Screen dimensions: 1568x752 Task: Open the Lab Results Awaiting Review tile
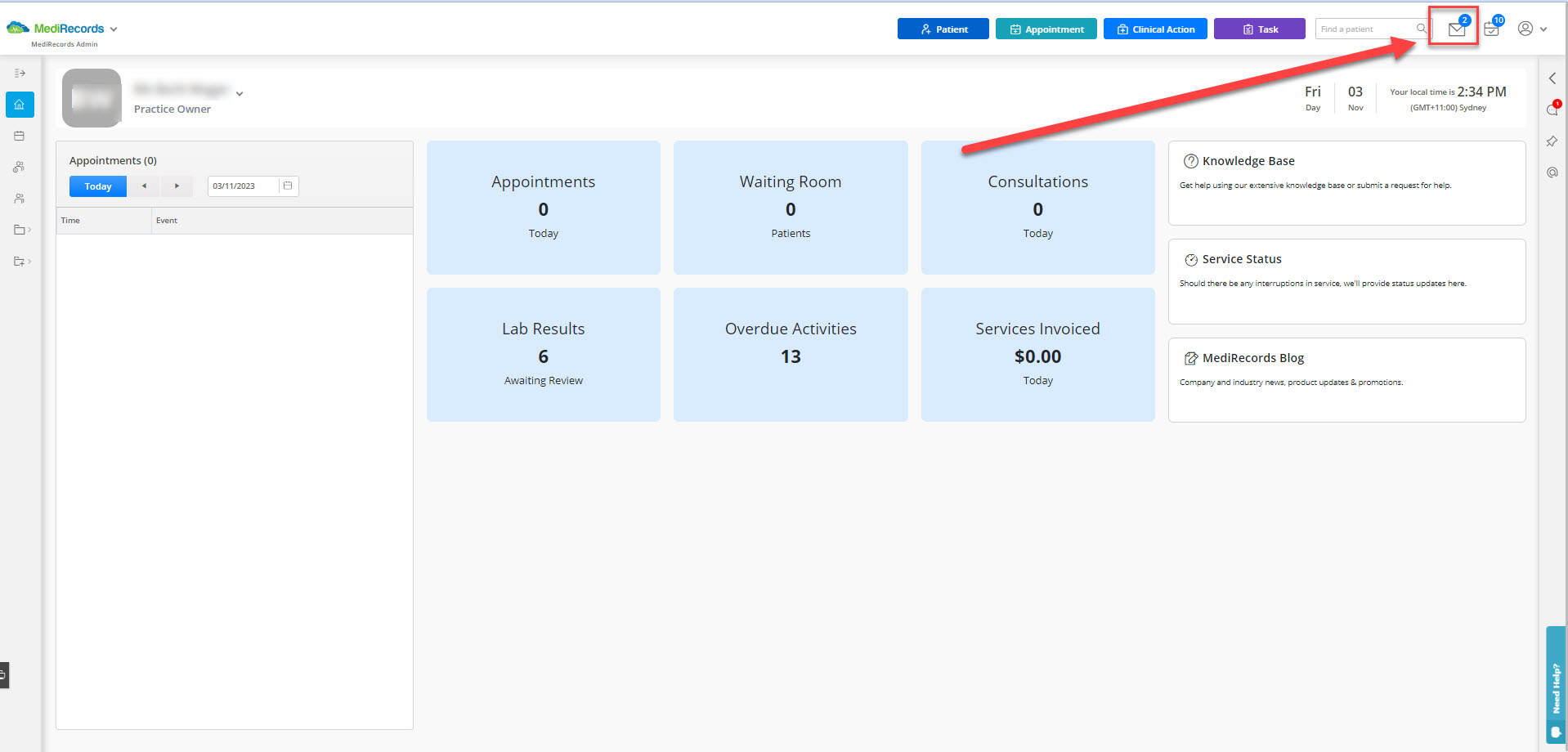(x=544, y=355)
